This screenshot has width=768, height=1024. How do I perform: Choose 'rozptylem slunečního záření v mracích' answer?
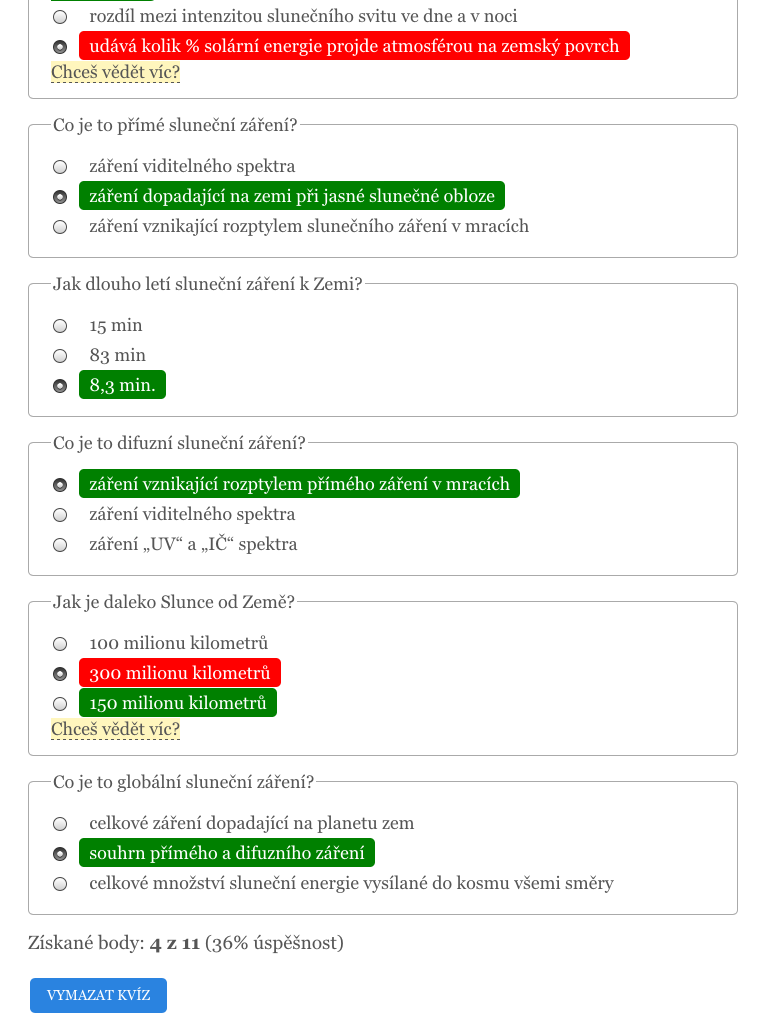[60, 227]
